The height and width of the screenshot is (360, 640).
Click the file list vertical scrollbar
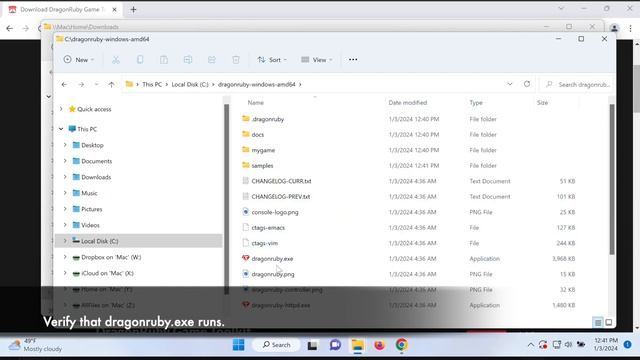coord(612,180)
